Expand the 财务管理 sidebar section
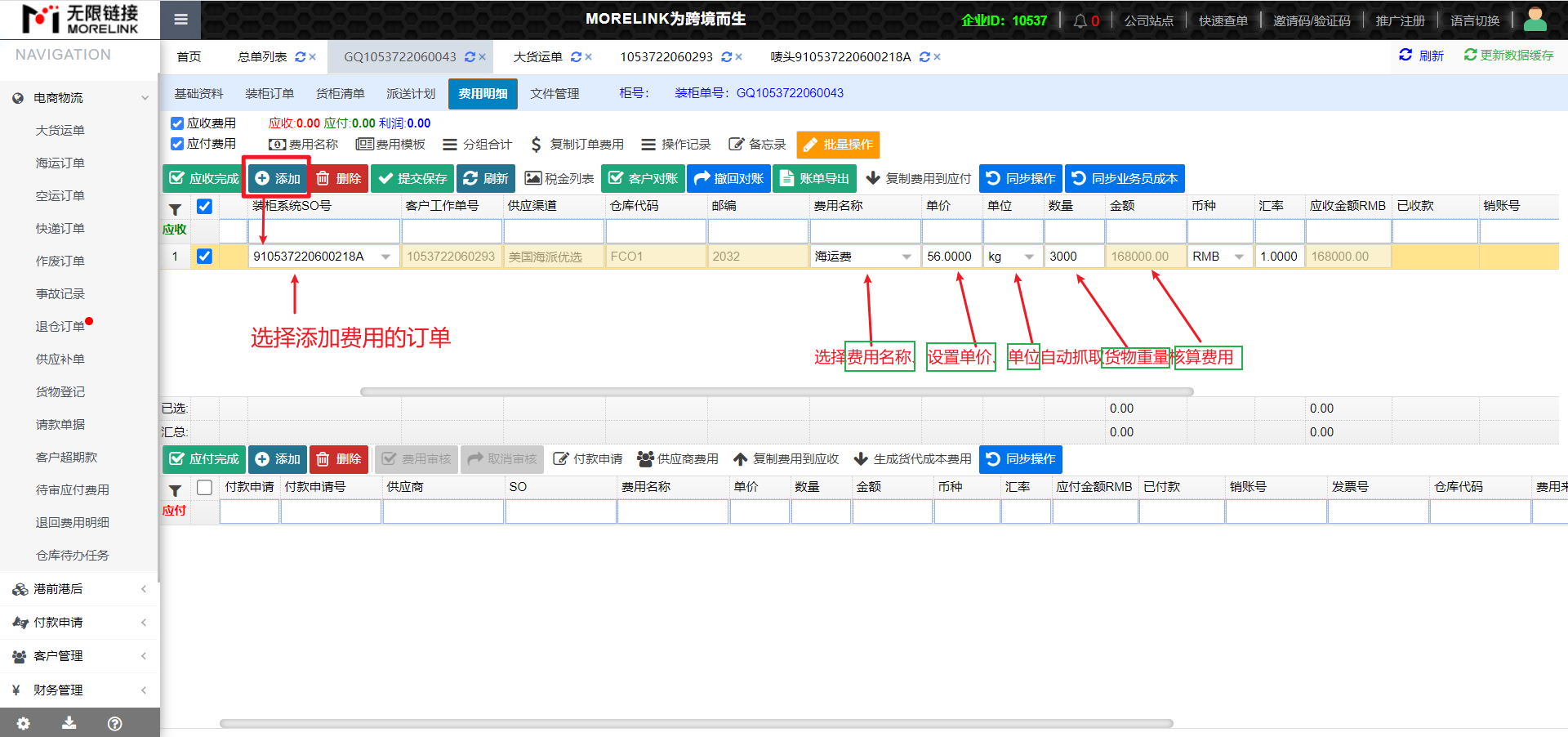 79,690
